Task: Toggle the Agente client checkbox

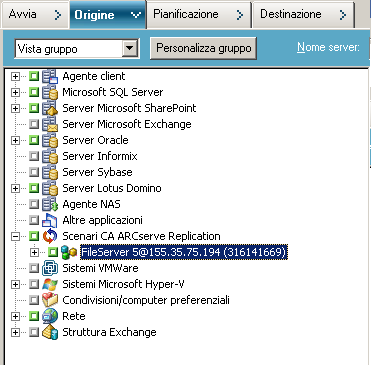Action: [x=34, y=76]
